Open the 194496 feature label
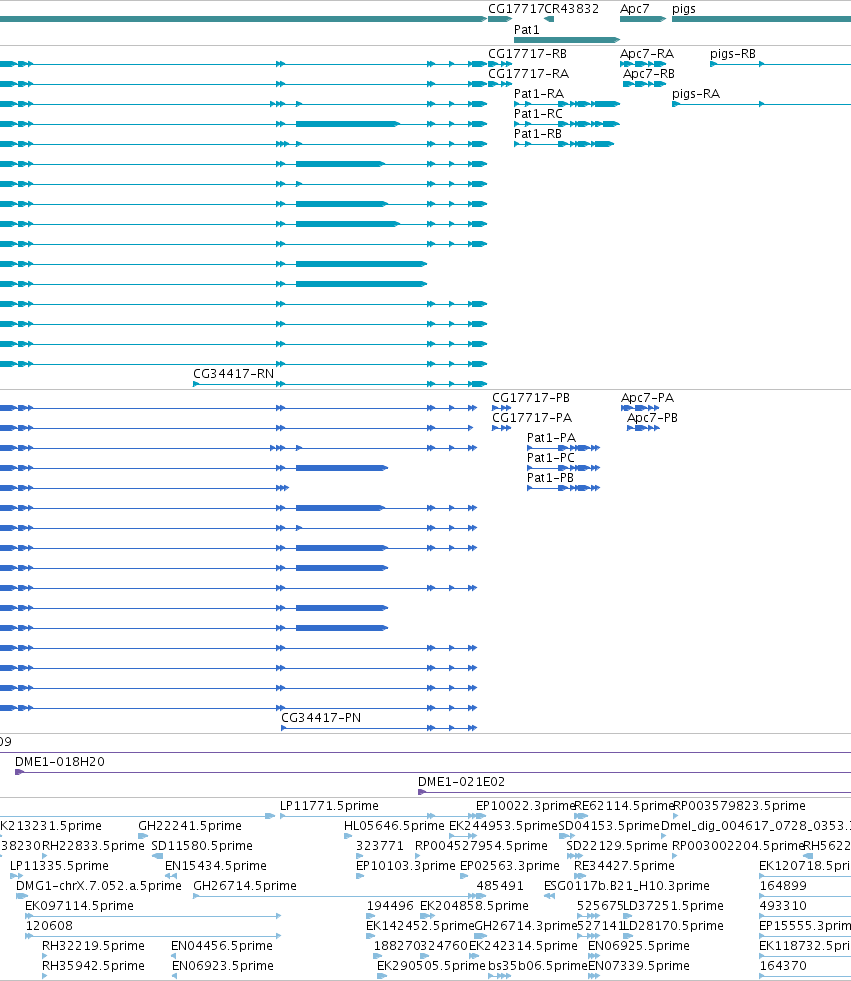This screenshot has width=851, height=981. pos(390,906)
